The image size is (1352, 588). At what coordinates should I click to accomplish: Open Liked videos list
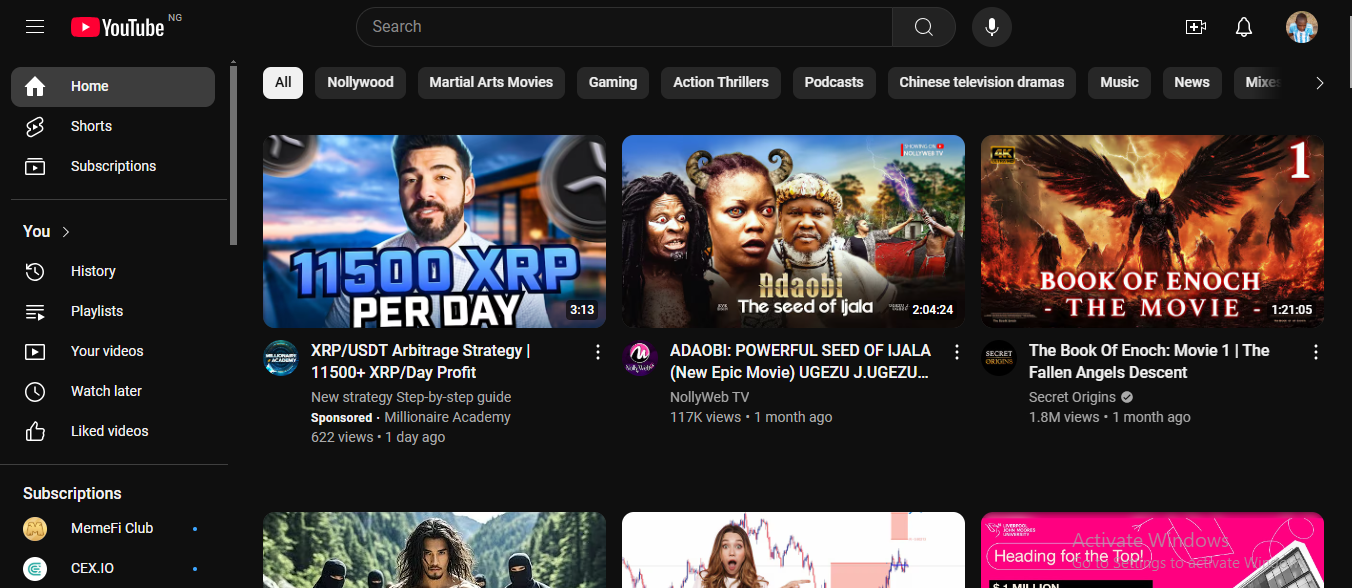point(113,431)
